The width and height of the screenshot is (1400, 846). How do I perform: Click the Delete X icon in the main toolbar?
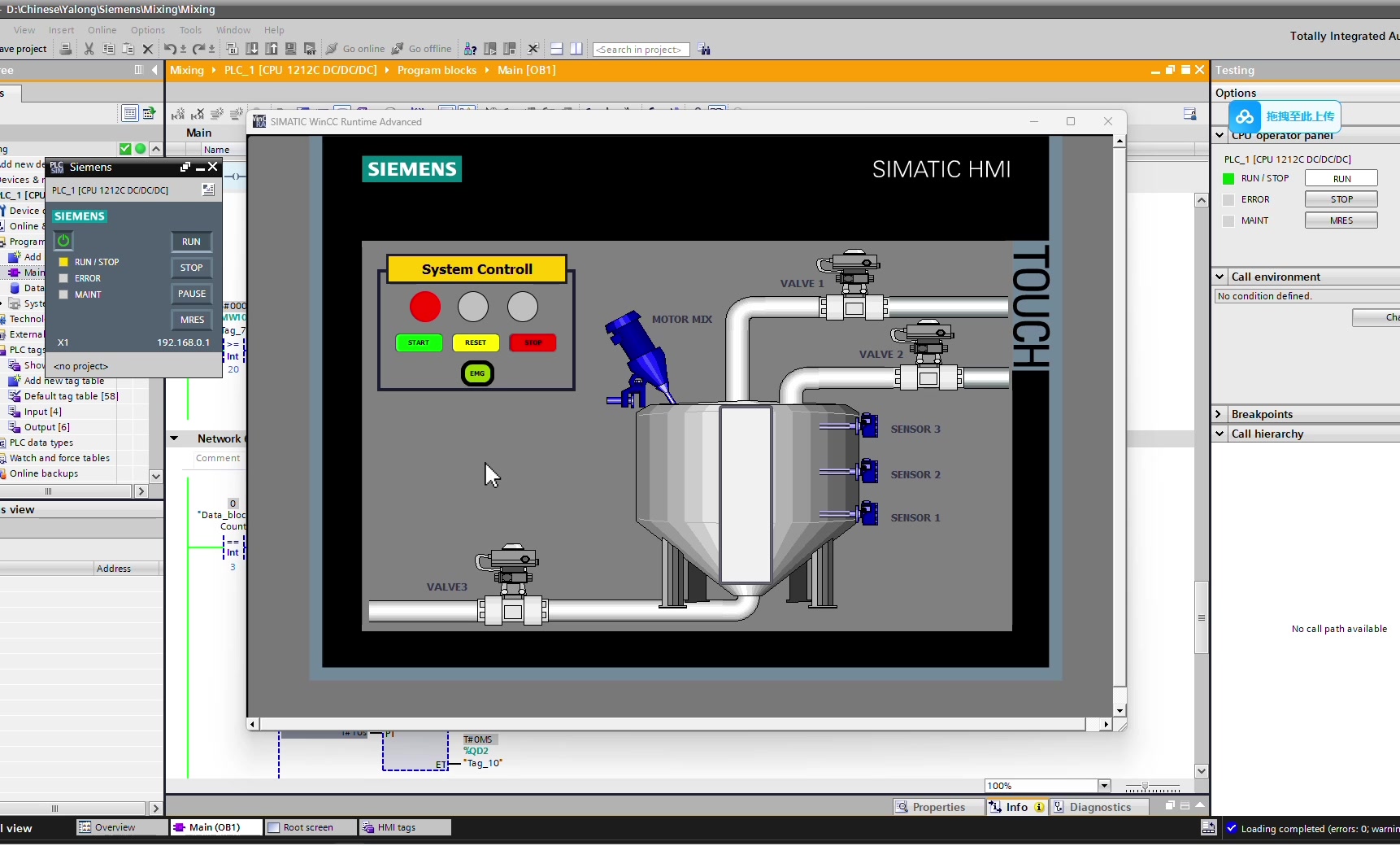tap(148, 50)
